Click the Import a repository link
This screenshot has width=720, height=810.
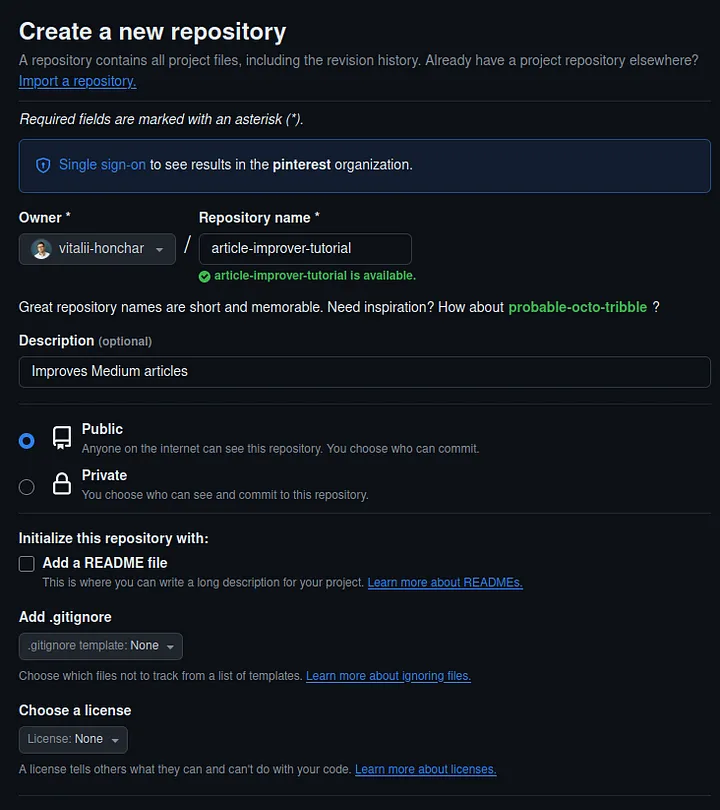pos(77,81)
